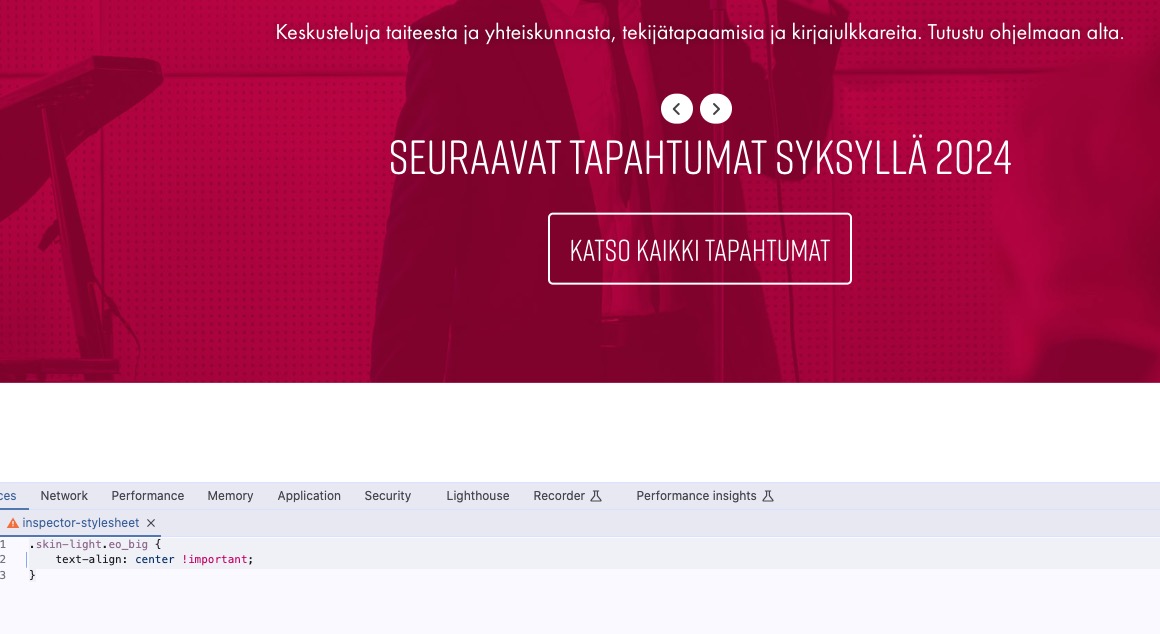This screenshot has height=634, width=1160.
Task: Open the Performance tab in DevTools
Action: pyautogui.click(x=147, y=496)
